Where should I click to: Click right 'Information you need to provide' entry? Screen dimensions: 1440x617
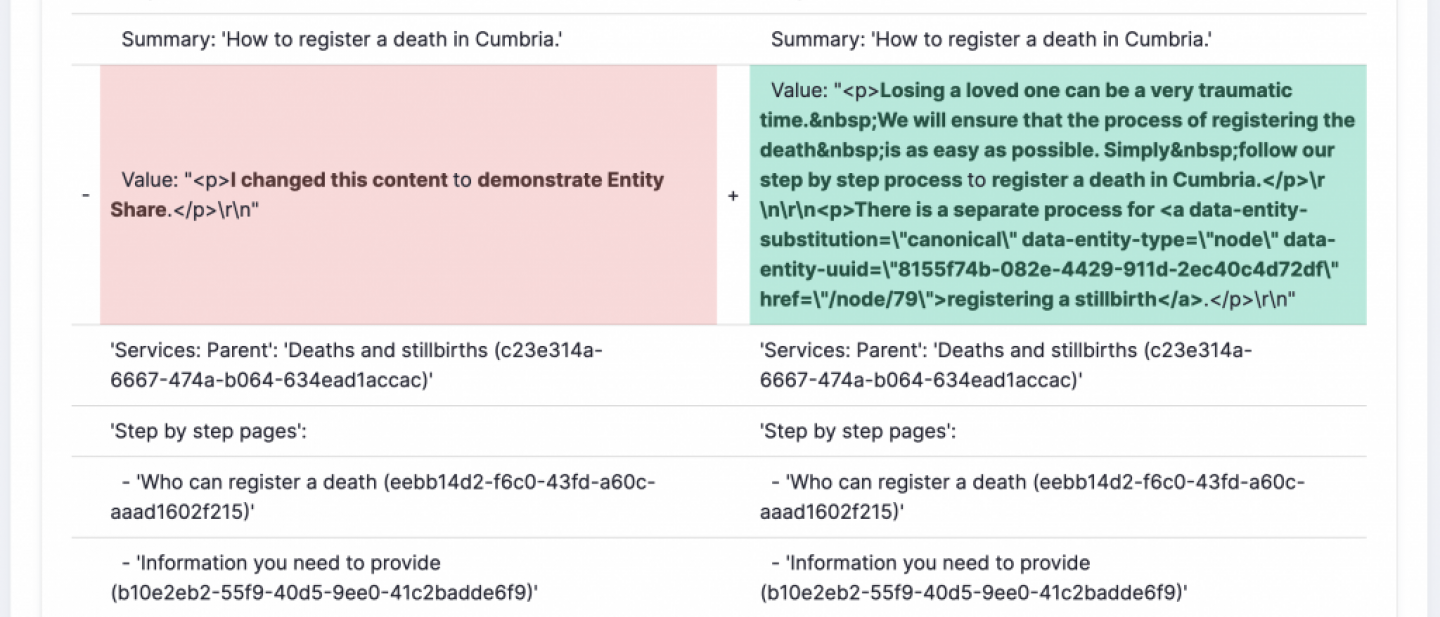975,577
